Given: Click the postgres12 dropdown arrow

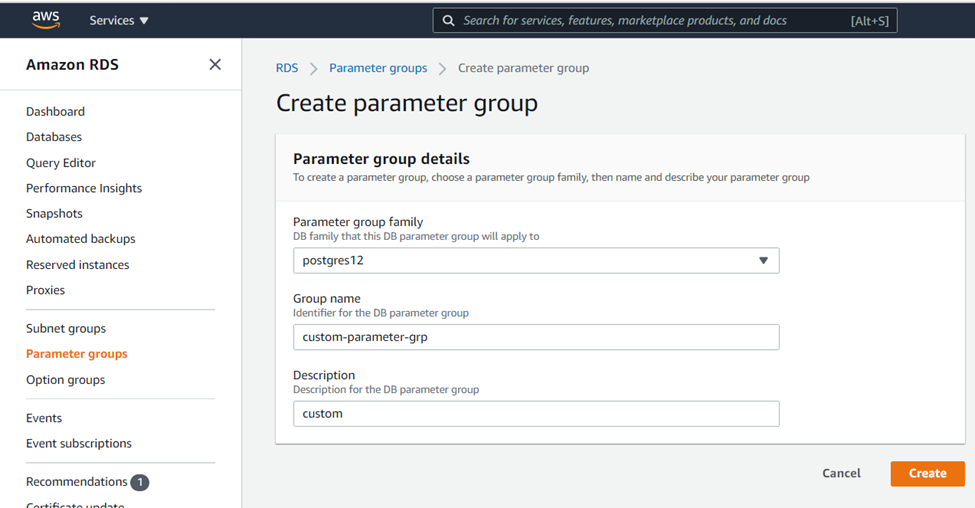Looking at the screenshot, I should pyautogui.click(x=763, y=260).
